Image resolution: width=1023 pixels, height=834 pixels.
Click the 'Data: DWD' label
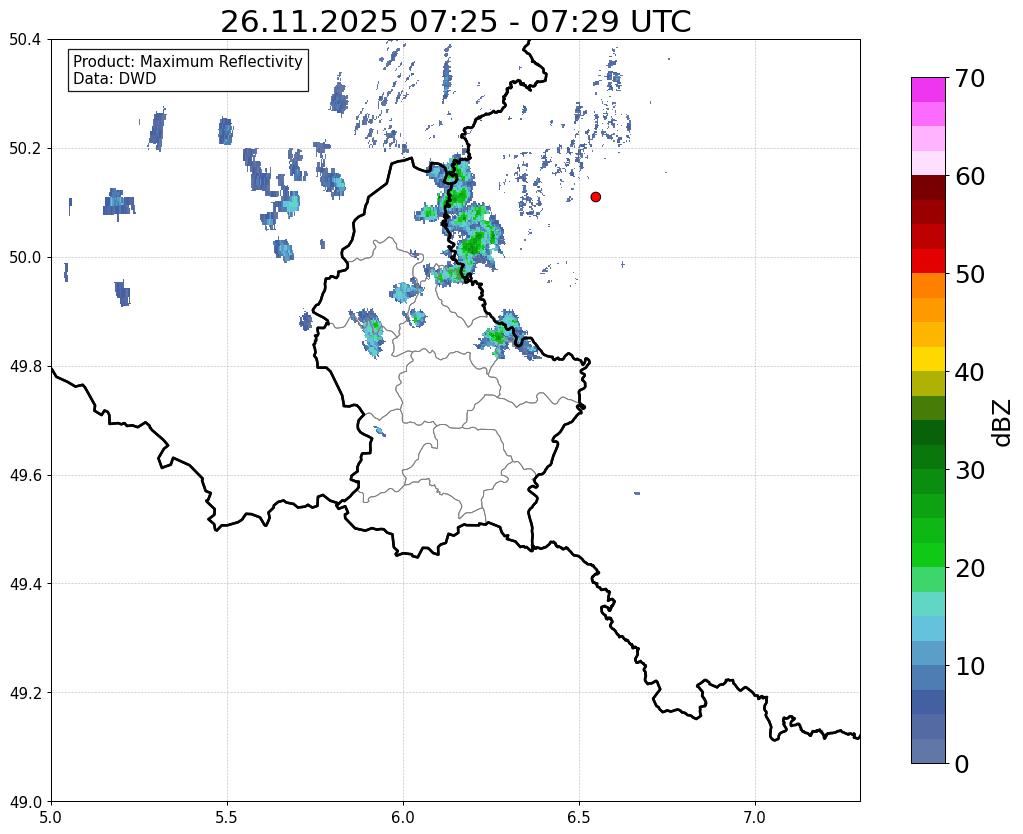pos(115,79)
